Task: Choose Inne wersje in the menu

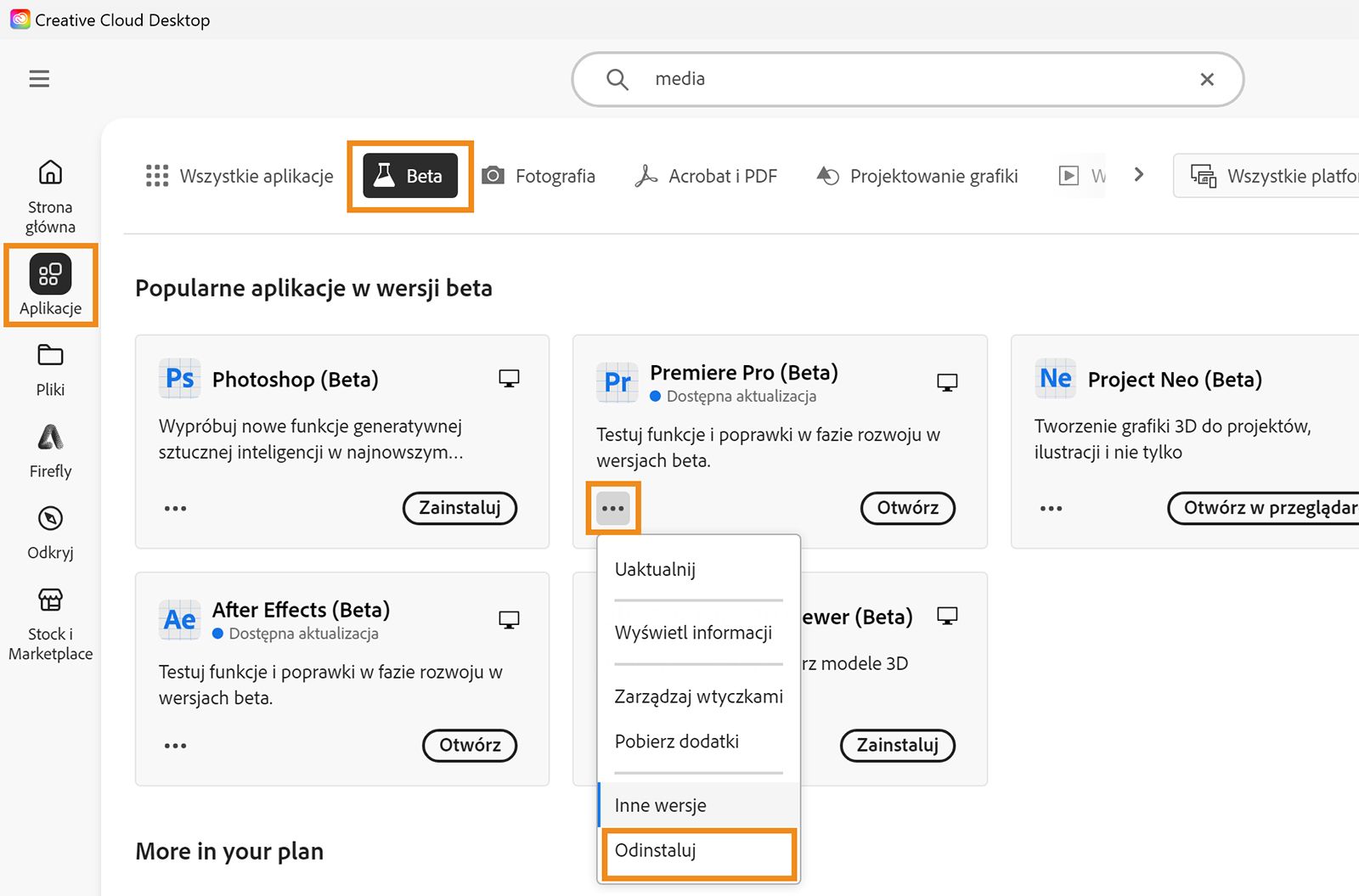Action: tap(698, 805)
